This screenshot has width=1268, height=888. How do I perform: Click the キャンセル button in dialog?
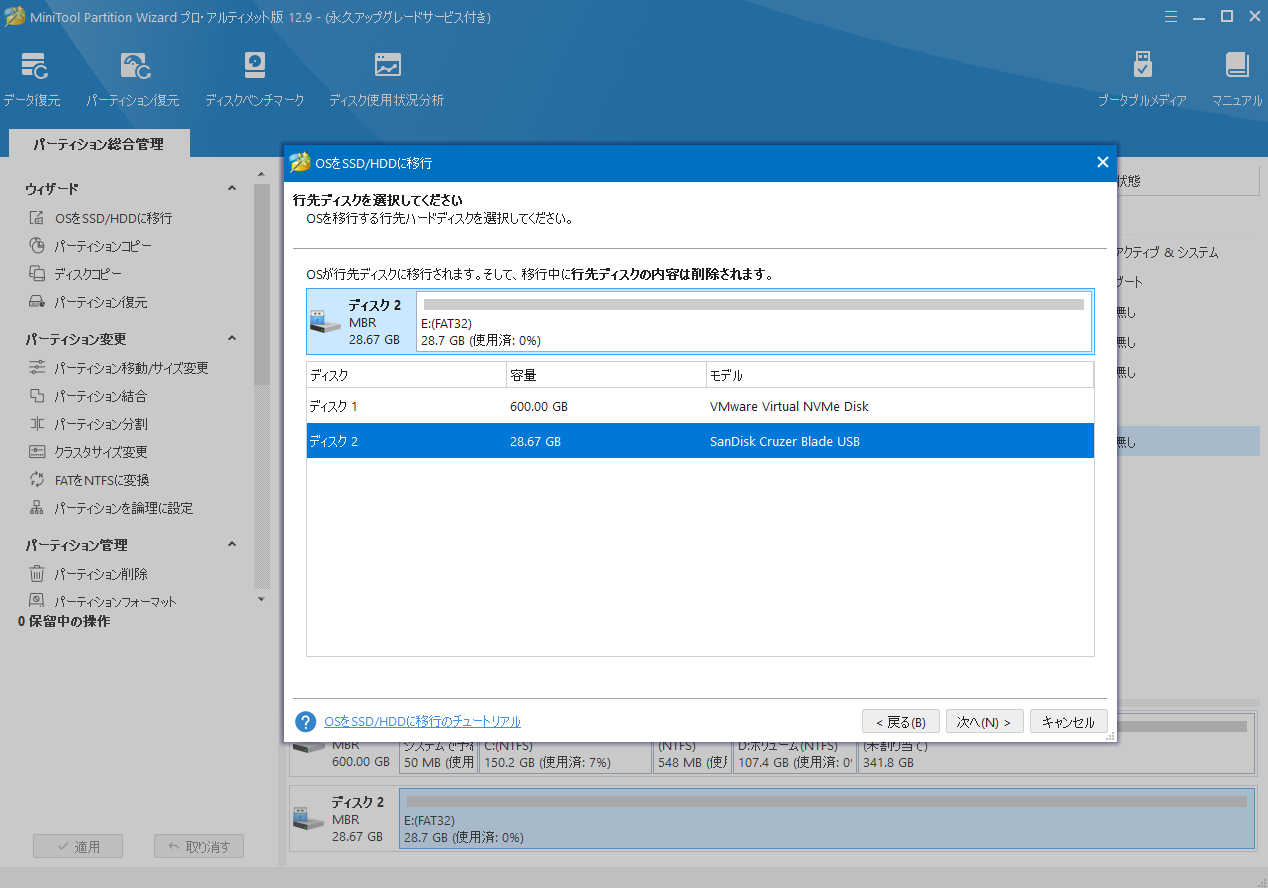1068,722
